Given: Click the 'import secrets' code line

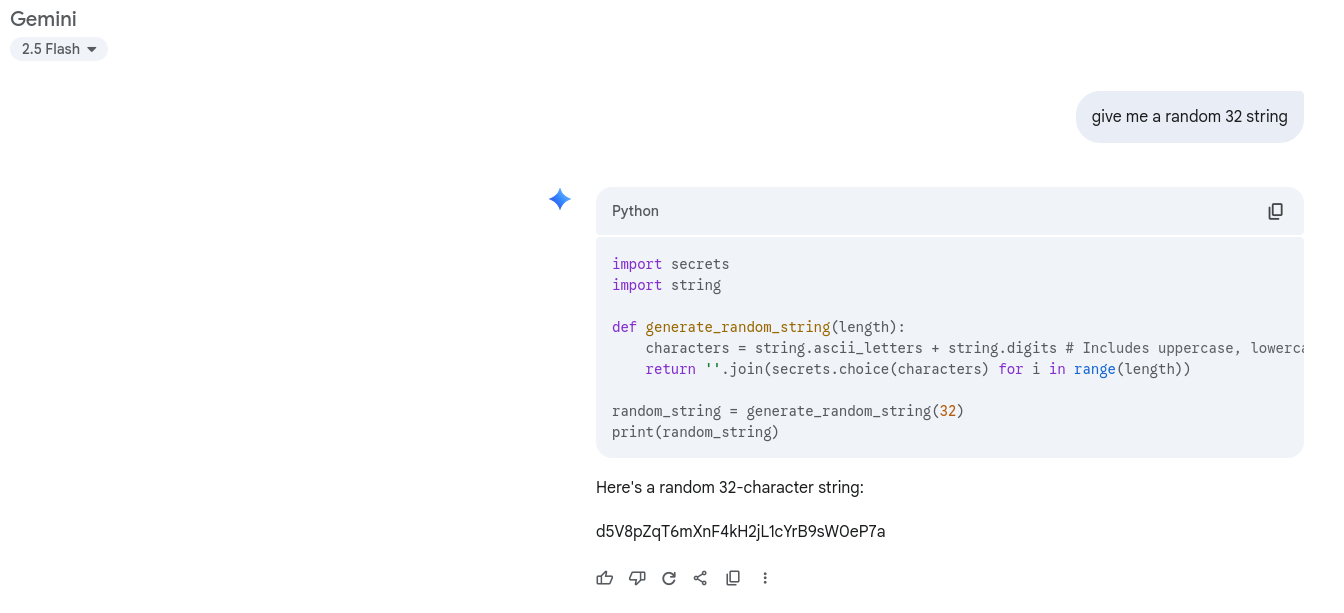Looking at the screenshot, I should (670, 264).
